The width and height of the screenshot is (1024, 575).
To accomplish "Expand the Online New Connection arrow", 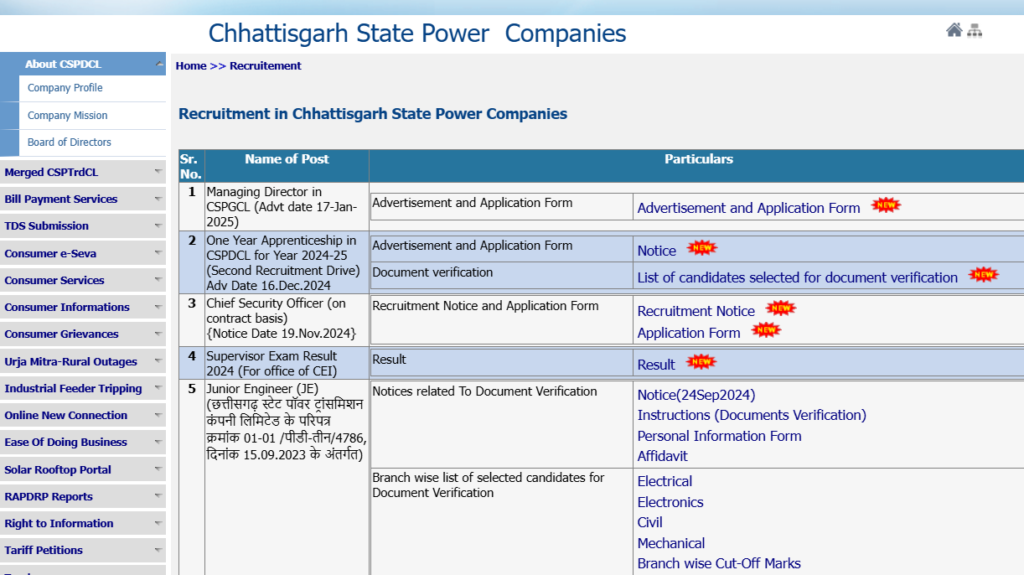I will click(x=158, y=415).
